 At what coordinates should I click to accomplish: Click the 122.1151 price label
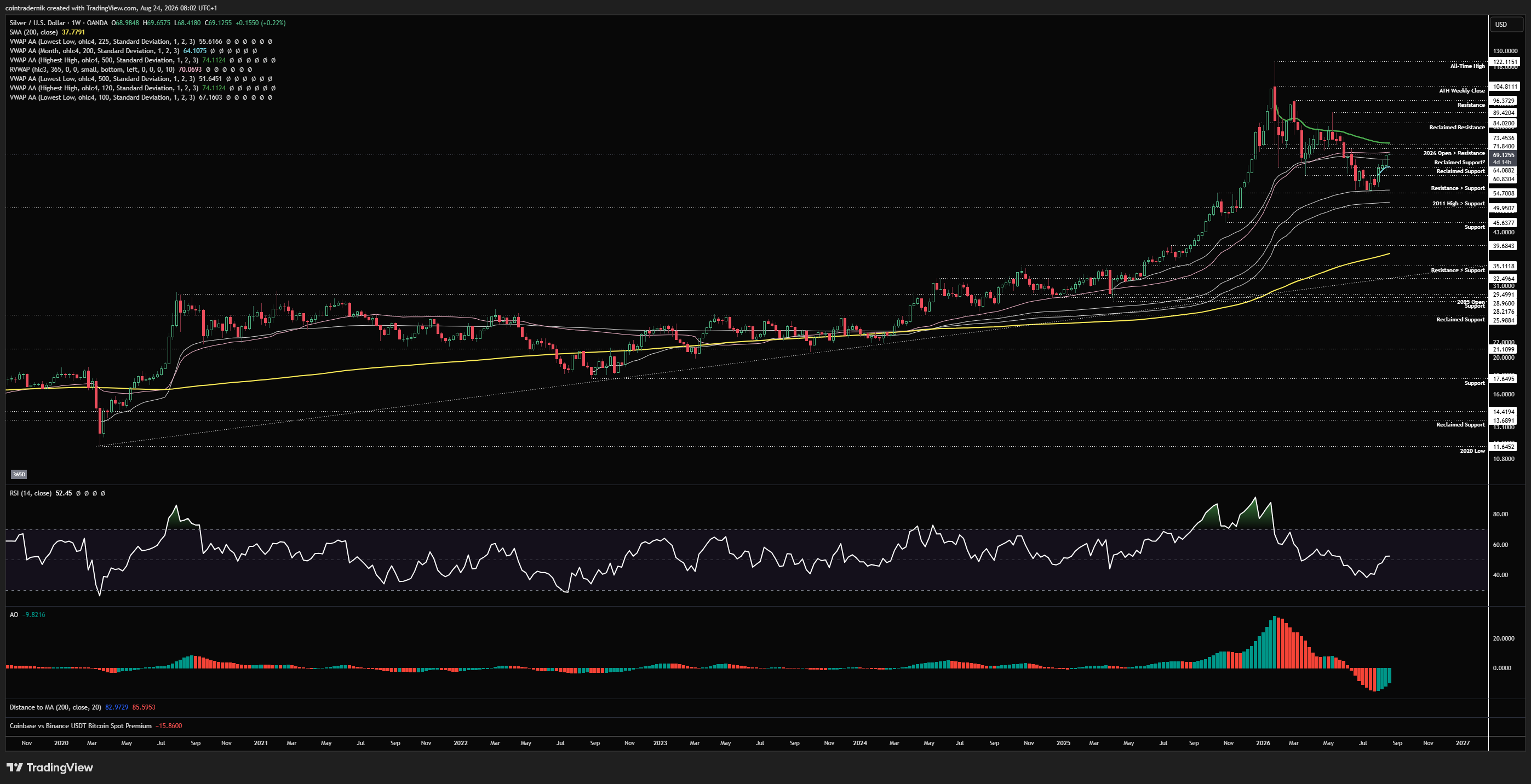point(1504,62)
